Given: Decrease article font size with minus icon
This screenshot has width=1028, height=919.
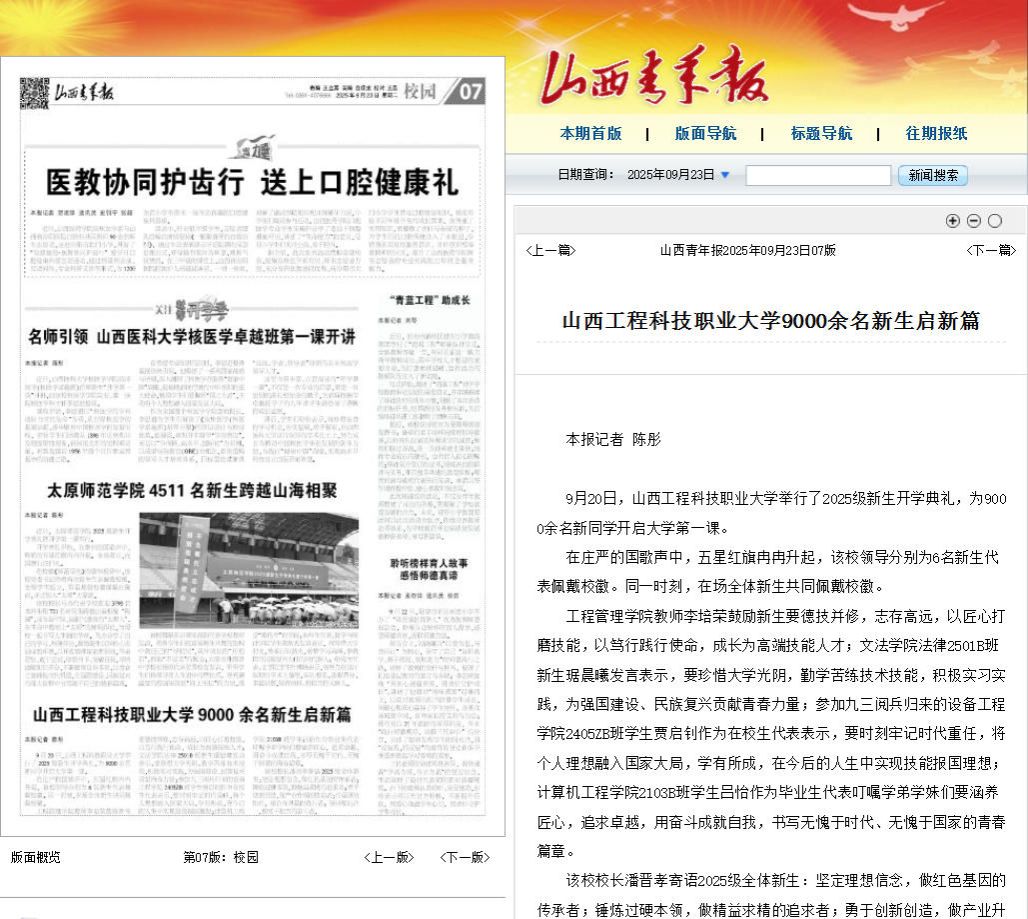Looking at the screenshot, I should (973, 221).
